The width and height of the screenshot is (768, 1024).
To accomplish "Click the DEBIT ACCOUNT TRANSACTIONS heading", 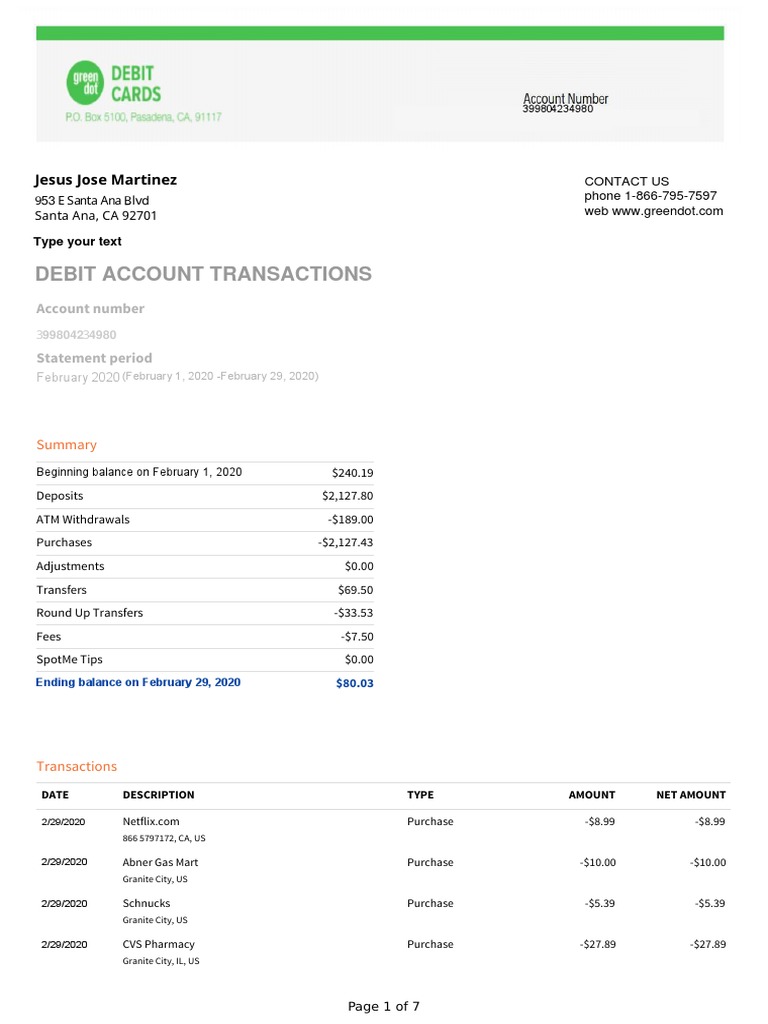I will click(204, 274).
